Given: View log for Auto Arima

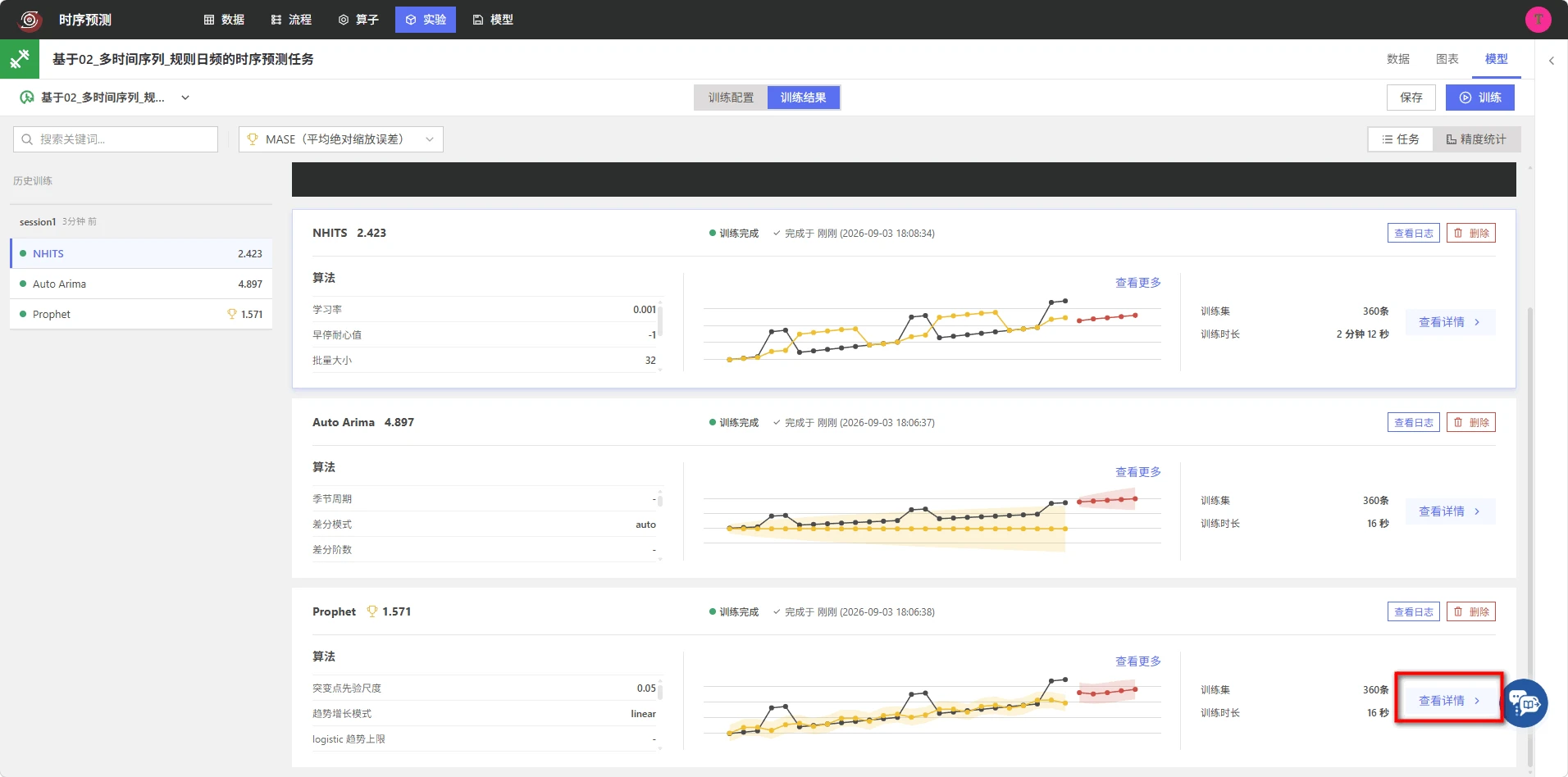Looking at the screenshot, I should (1414, 422).
